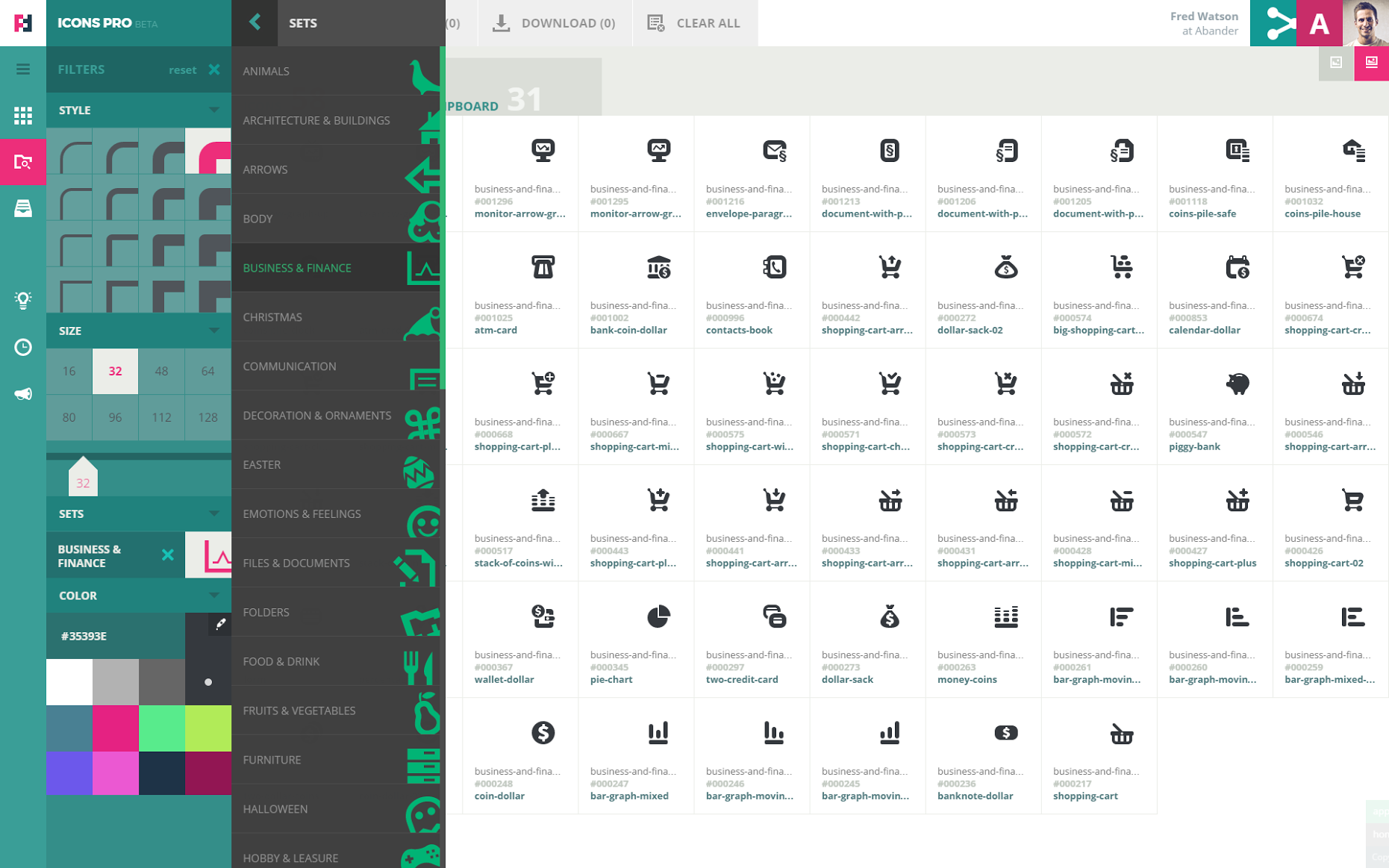Open the lightbulb ideas sidebar icon
This screenshot has width=1389, height=868.
23,300
